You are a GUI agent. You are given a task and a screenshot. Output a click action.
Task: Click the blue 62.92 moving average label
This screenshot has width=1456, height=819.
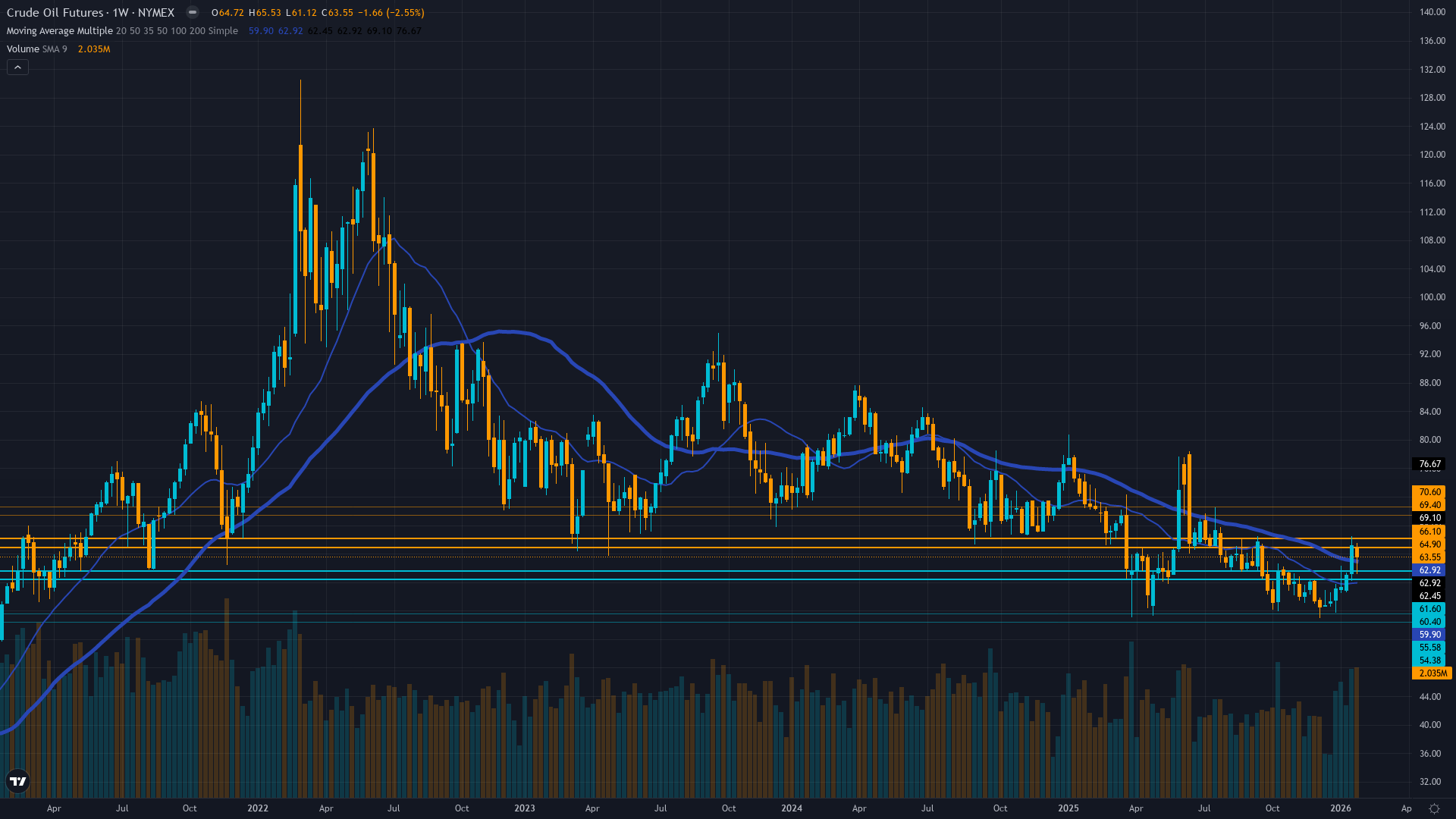(1429, 570)
